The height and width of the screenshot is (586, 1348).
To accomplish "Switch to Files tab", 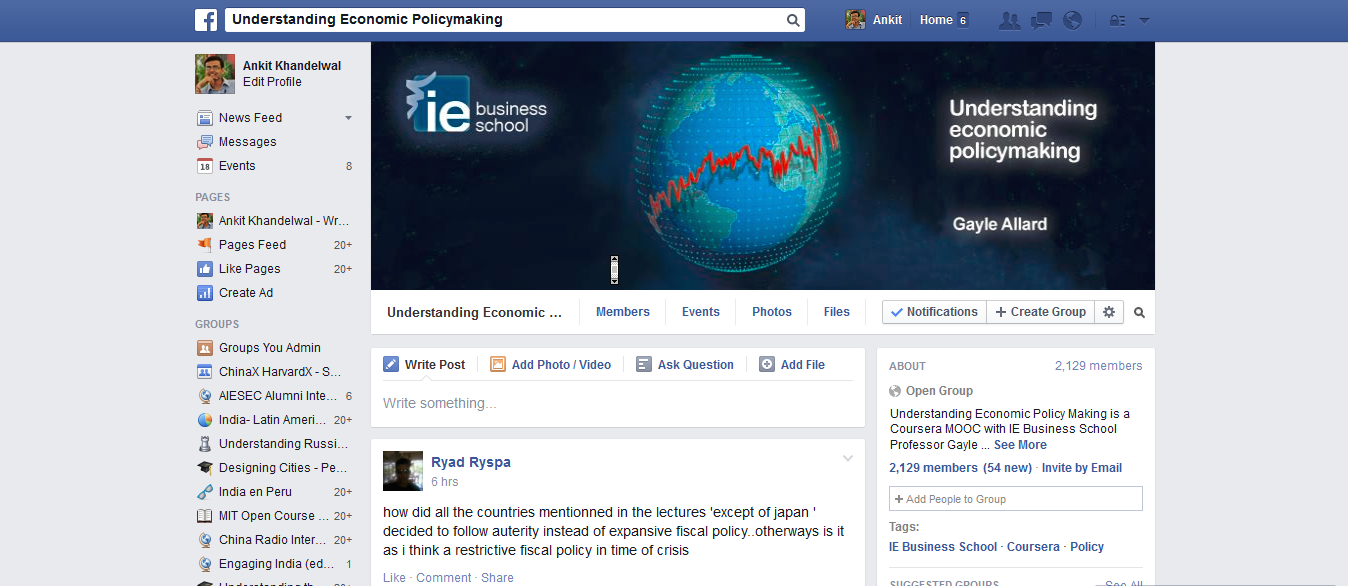I will (x=837, y=312).
